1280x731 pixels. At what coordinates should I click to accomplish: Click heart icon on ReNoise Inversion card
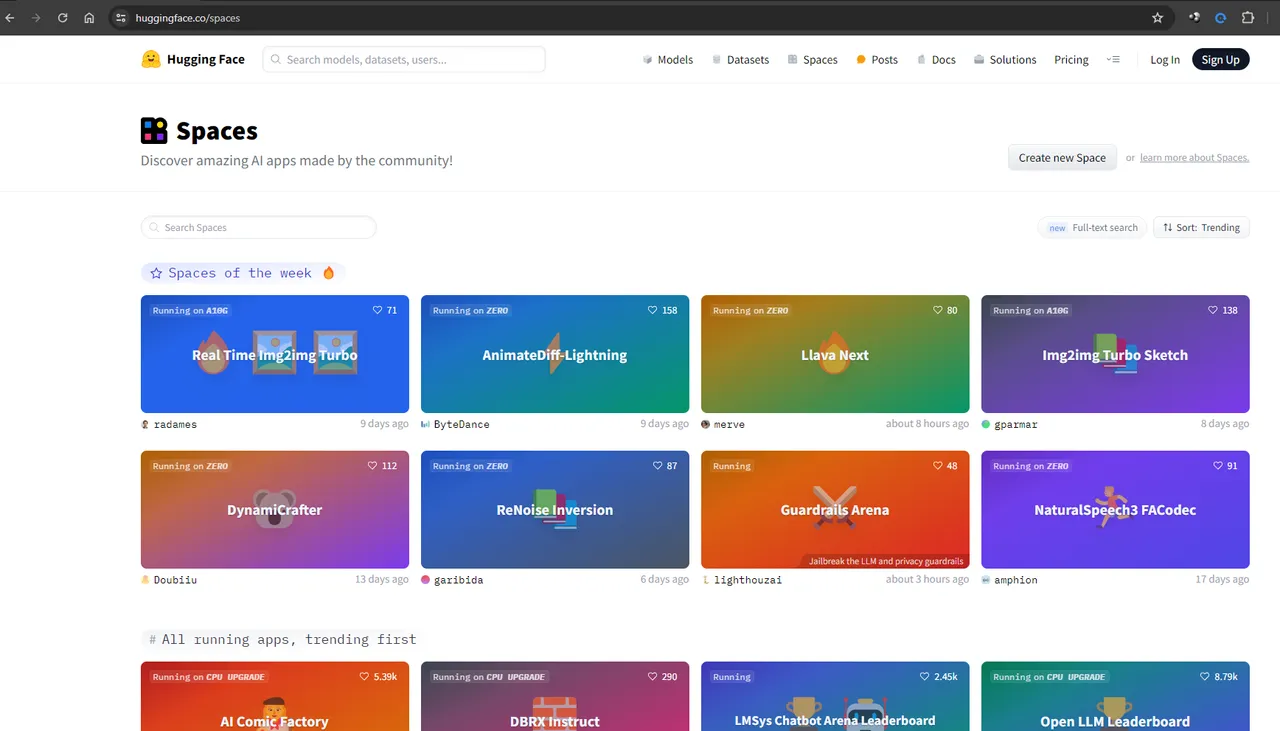tap(658, 466)
